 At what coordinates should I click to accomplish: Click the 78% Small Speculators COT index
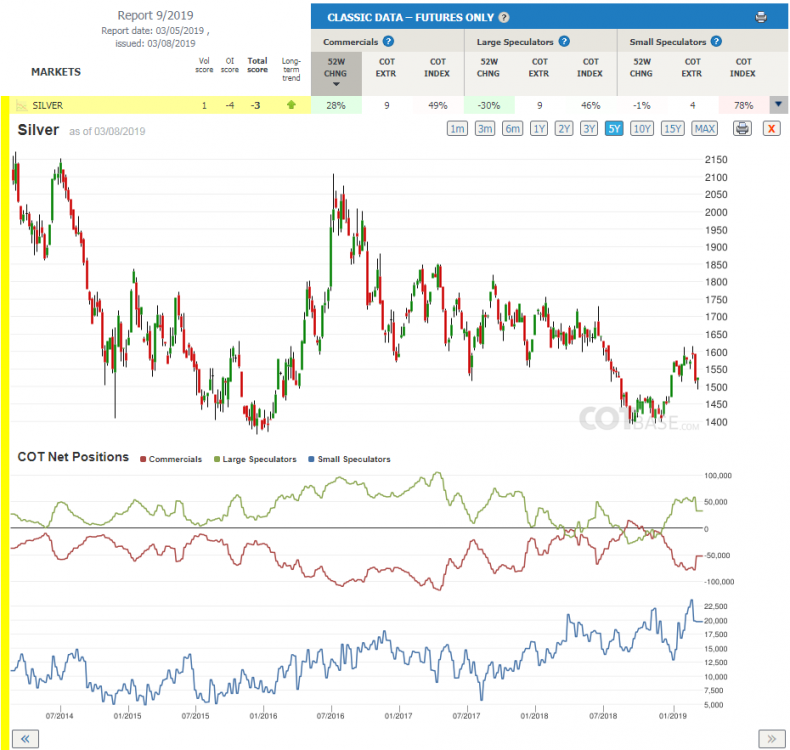tap(744, 105)
